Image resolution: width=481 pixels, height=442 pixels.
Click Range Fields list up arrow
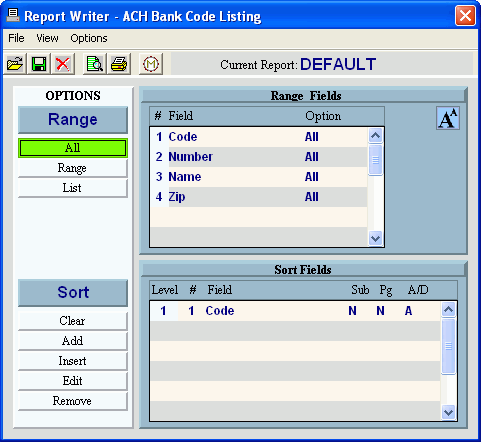pyautogui.click(x=375, y=135)
